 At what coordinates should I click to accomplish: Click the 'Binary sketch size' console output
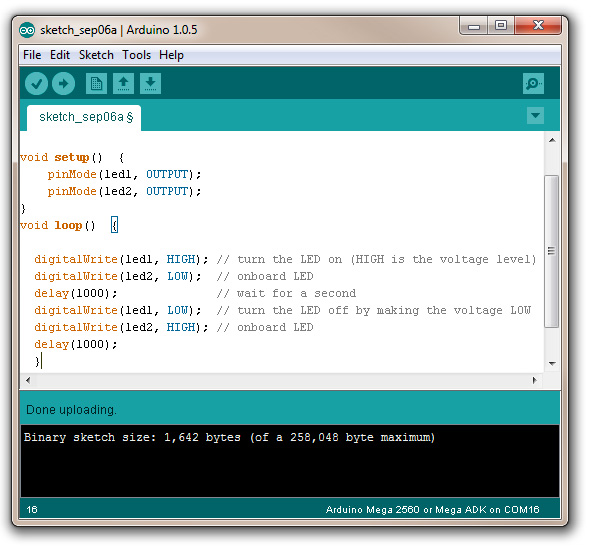229,438
